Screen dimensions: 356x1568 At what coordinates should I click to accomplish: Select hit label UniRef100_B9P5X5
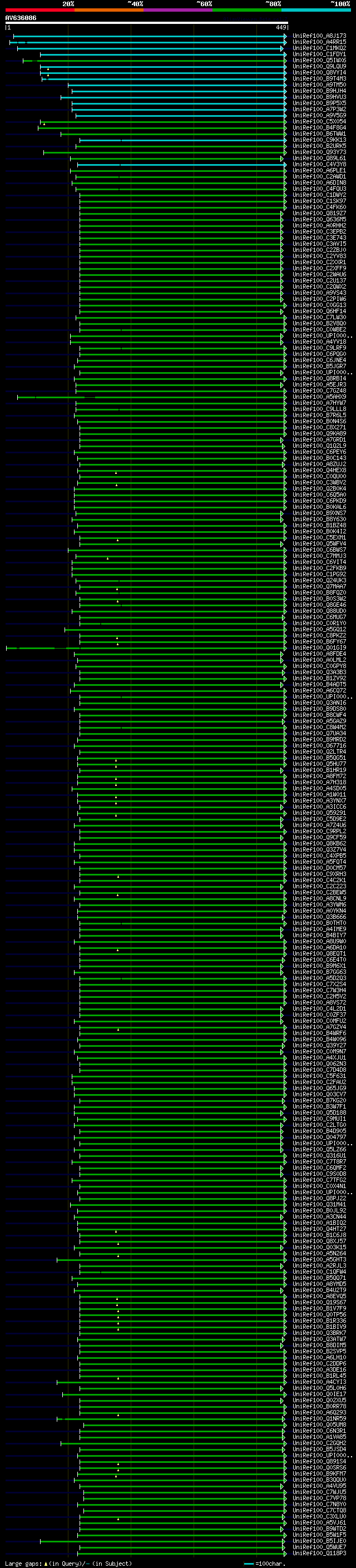pos(319,103)
